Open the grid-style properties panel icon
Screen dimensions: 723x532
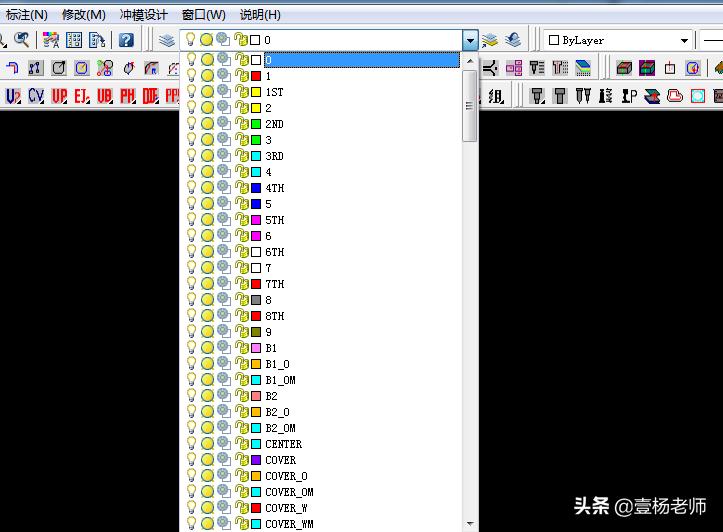tap(74, 41)
